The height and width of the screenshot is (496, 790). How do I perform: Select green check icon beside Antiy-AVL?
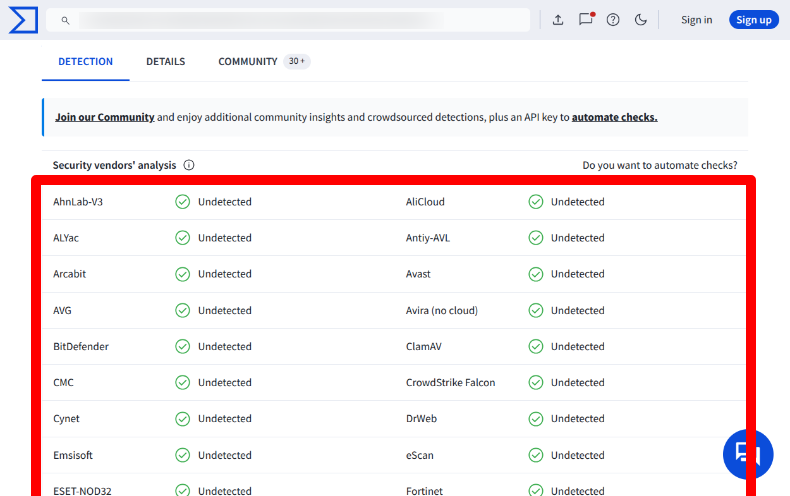536,238
